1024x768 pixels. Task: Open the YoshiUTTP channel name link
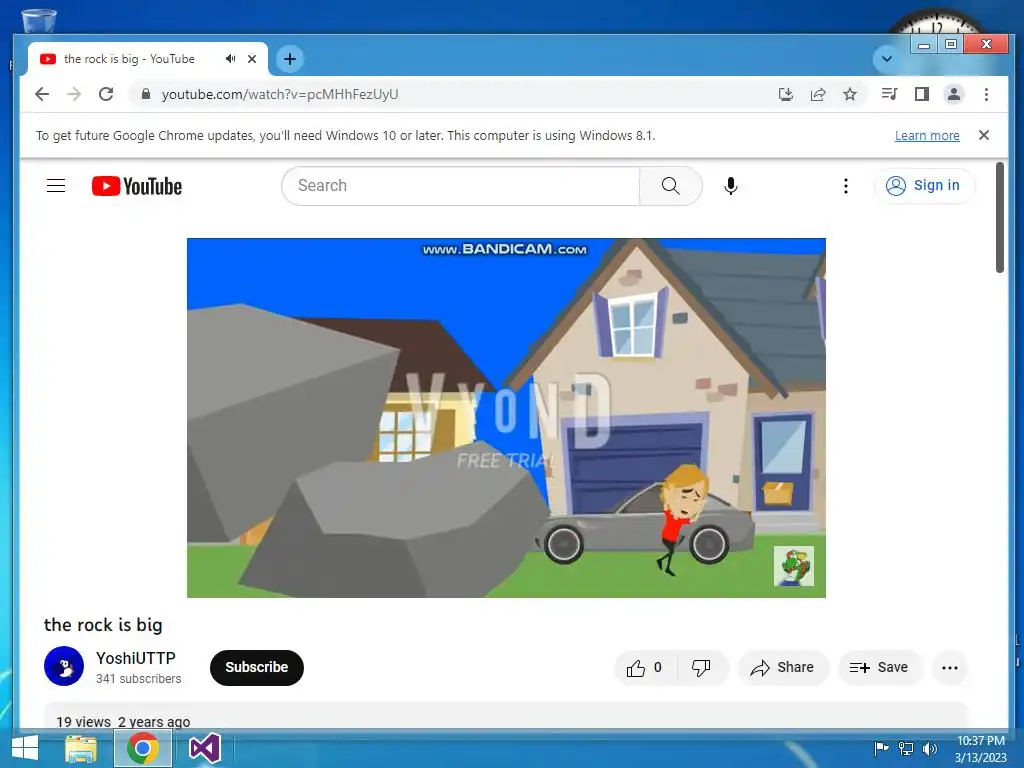click(136, 658)
